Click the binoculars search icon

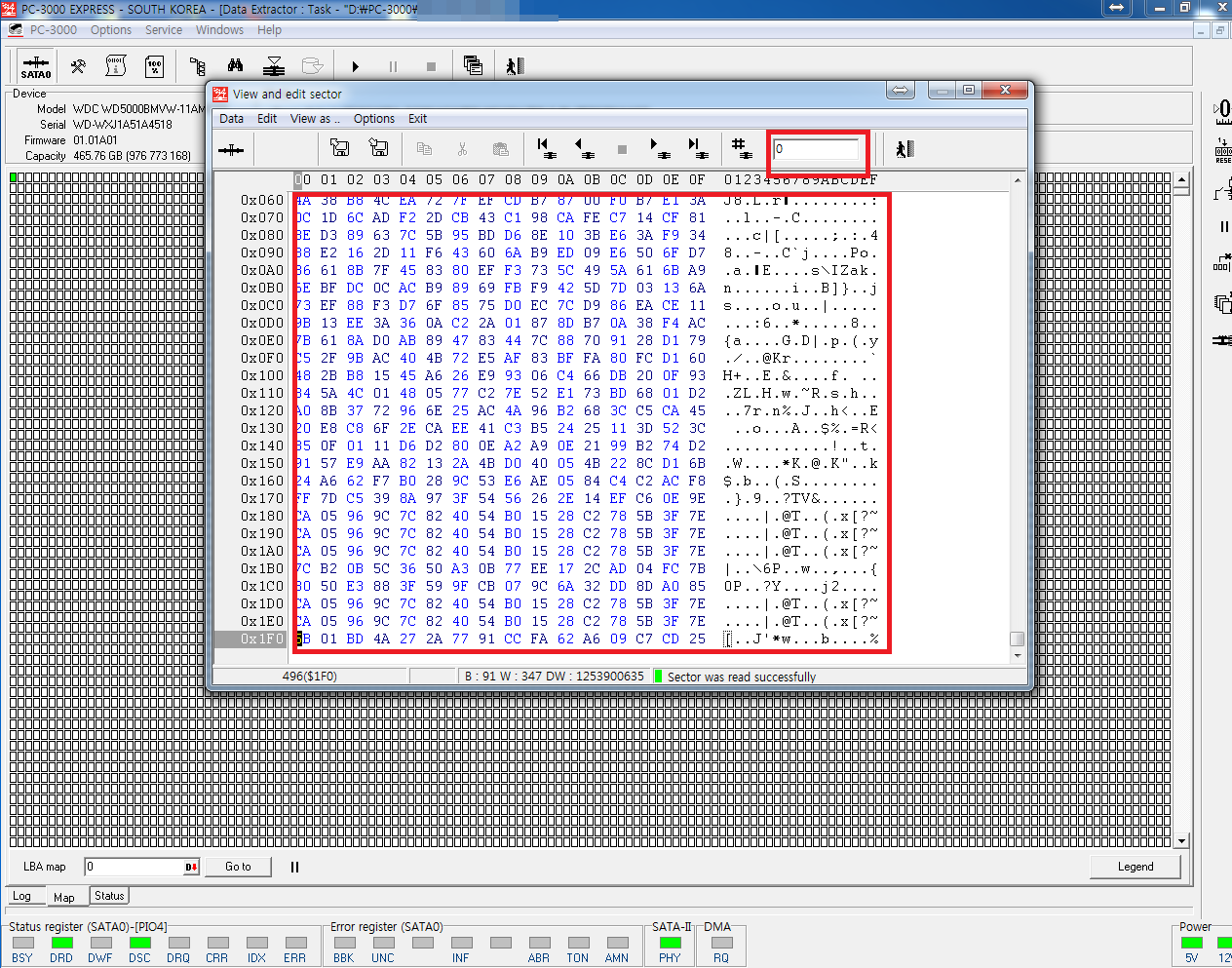235,66
